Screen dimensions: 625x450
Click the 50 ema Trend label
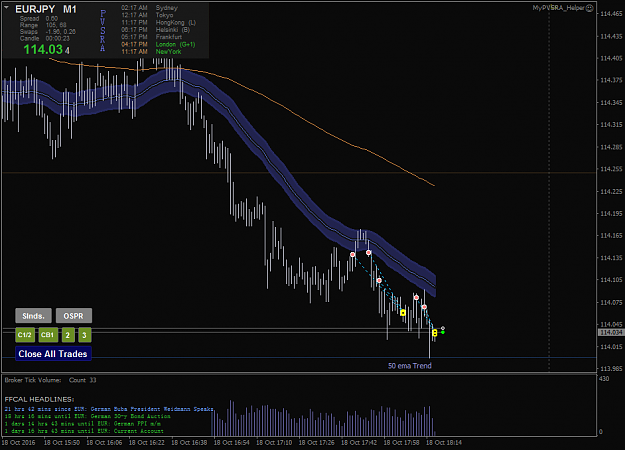coord(410,366)
